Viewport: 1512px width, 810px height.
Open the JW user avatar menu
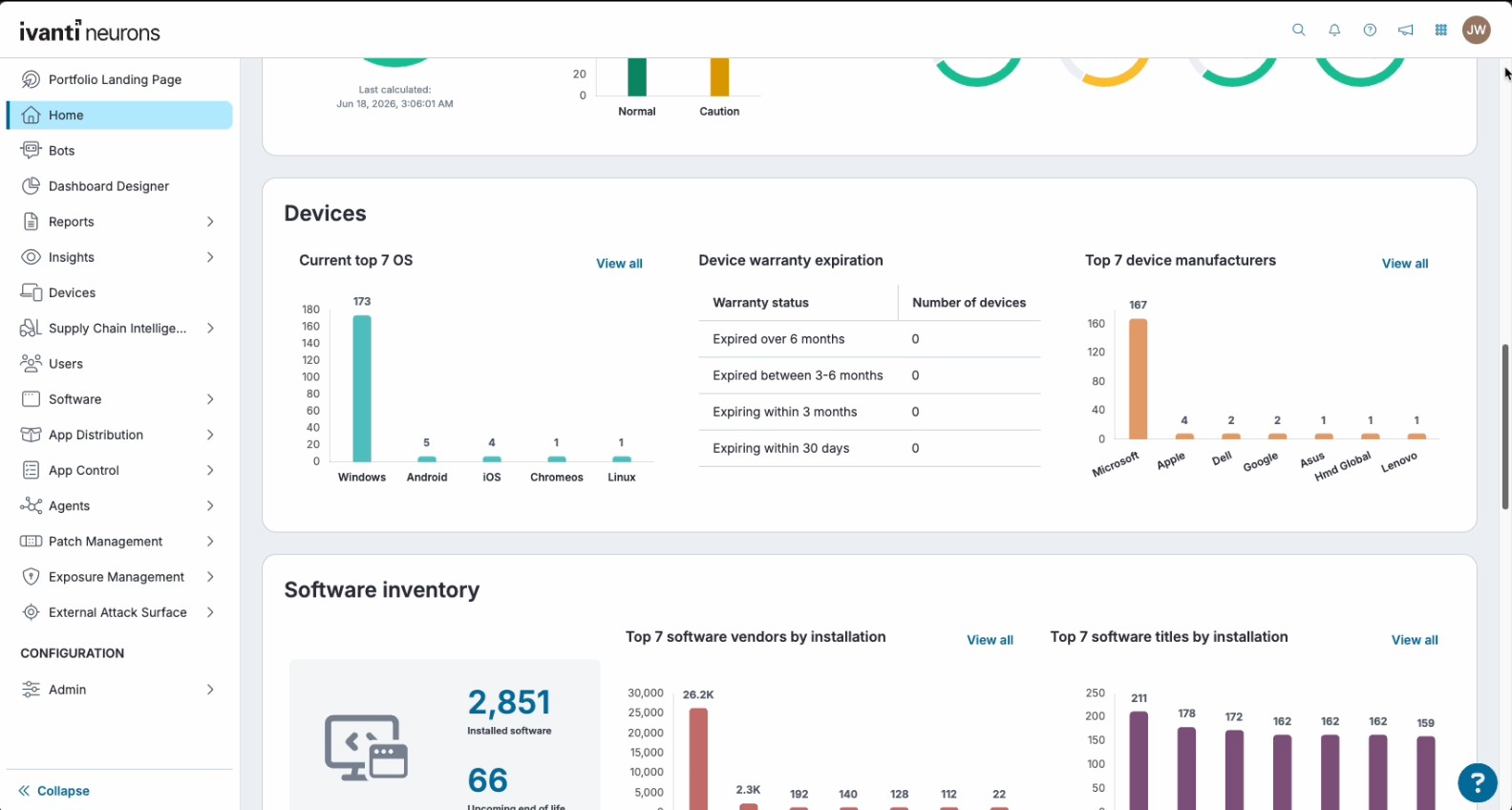tap(1476, 30)
